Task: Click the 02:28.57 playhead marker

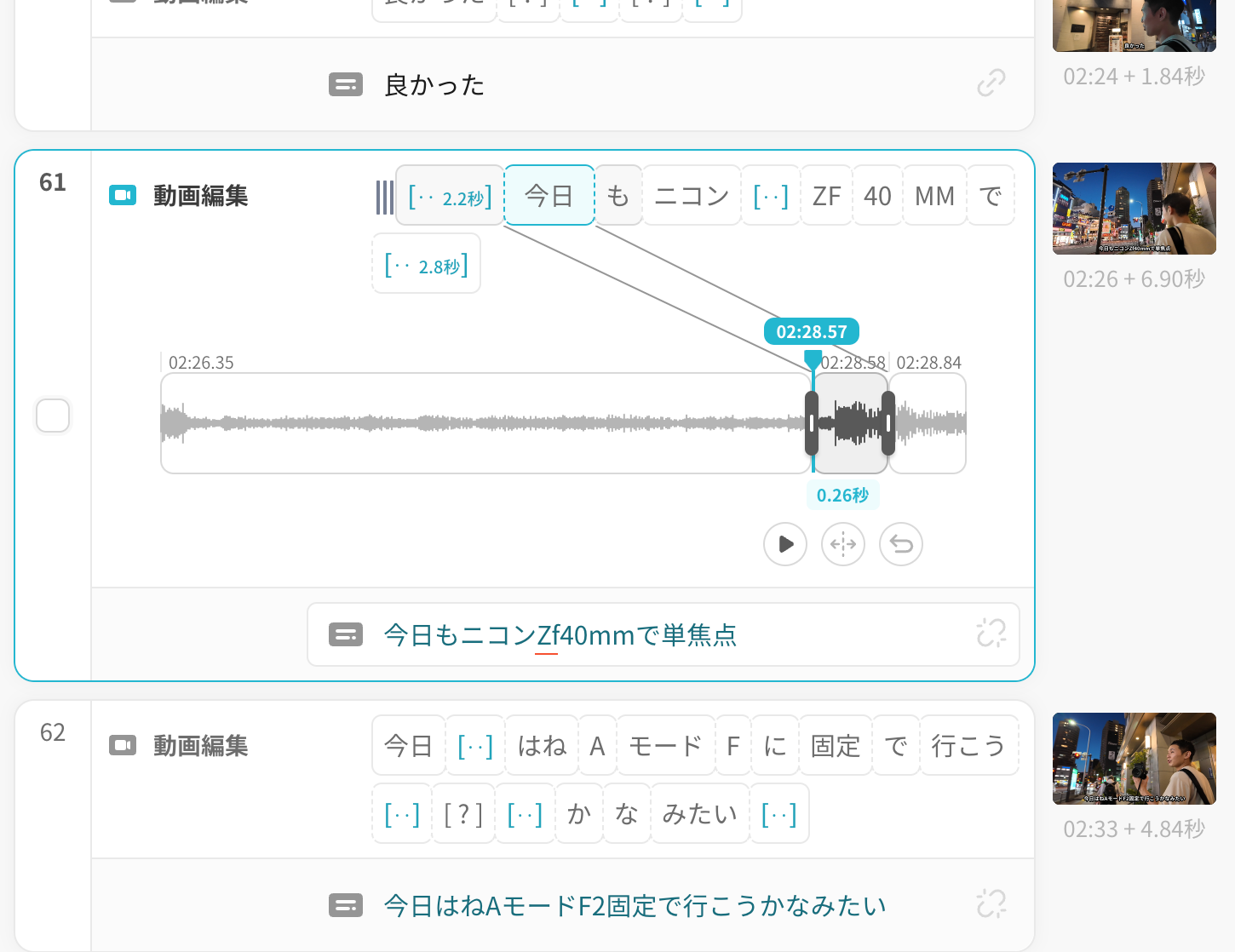Action: 812,331
